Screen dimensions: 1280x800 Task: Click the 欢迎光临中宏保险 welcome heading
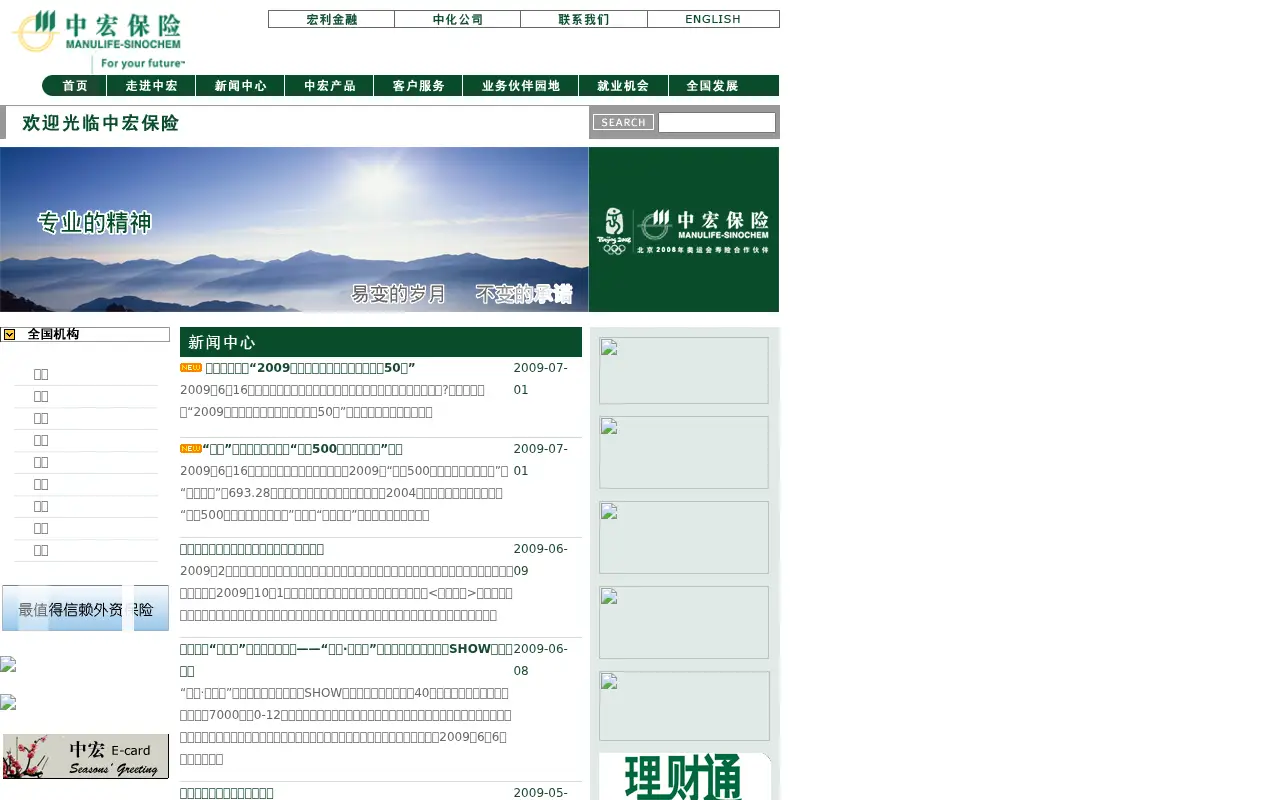point(101,123)
